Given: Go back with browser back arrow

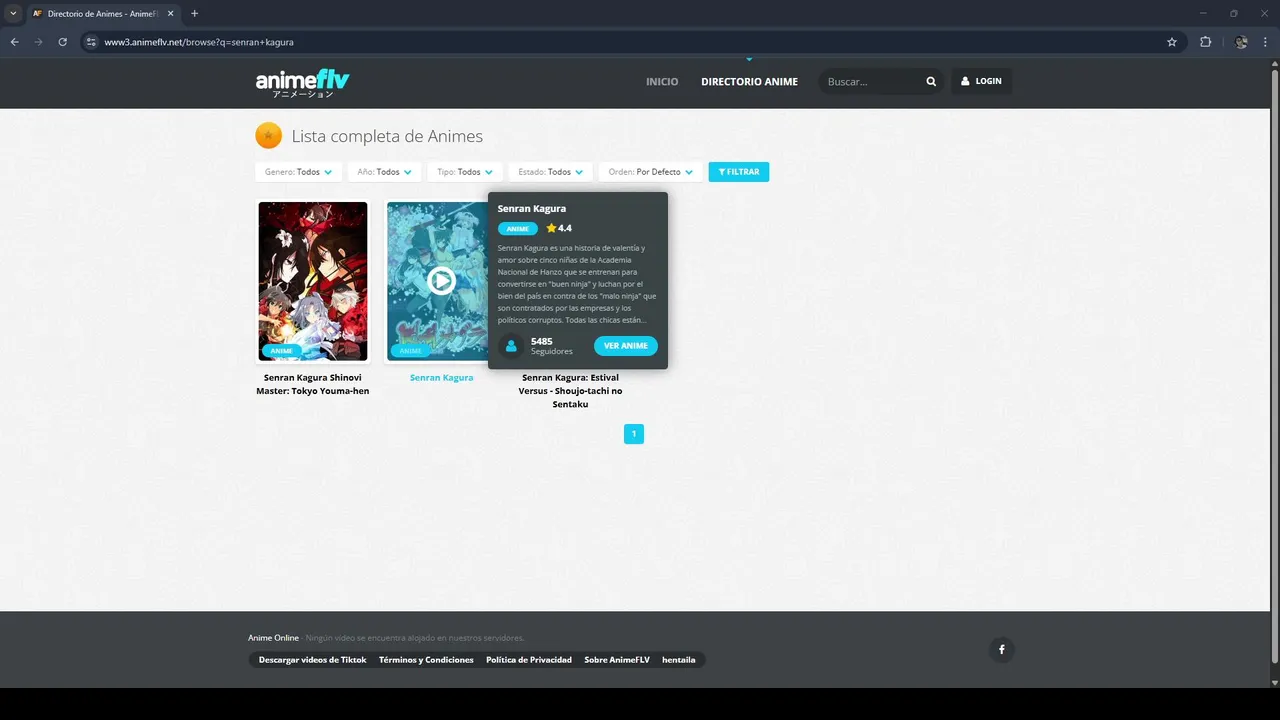Looking at the screenshot, I should [14, 42].
